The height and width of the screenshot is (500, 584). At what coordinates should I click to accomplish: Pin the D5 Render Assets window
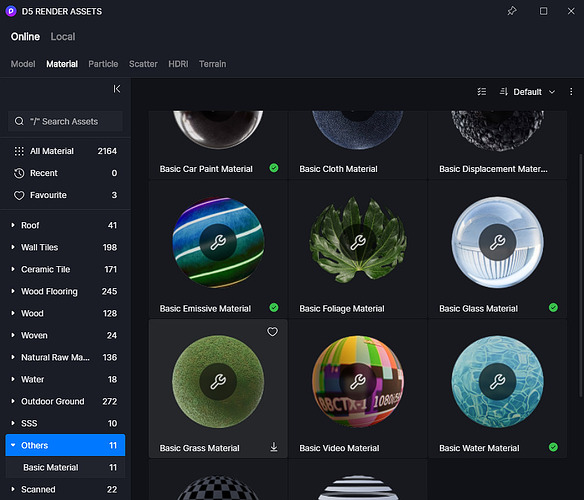(x=512, y=11)
